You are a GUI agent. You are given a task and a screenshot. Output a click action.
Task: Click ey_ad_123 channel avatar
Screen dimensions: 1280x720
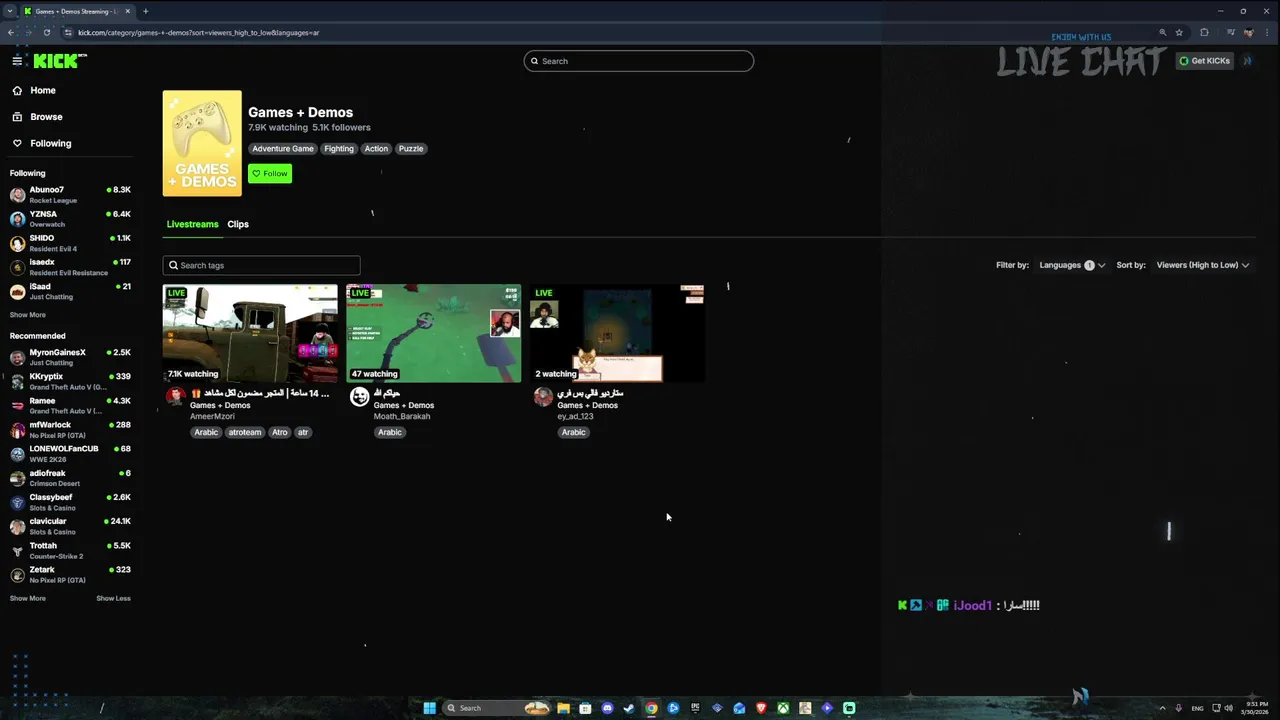(543, 397)
